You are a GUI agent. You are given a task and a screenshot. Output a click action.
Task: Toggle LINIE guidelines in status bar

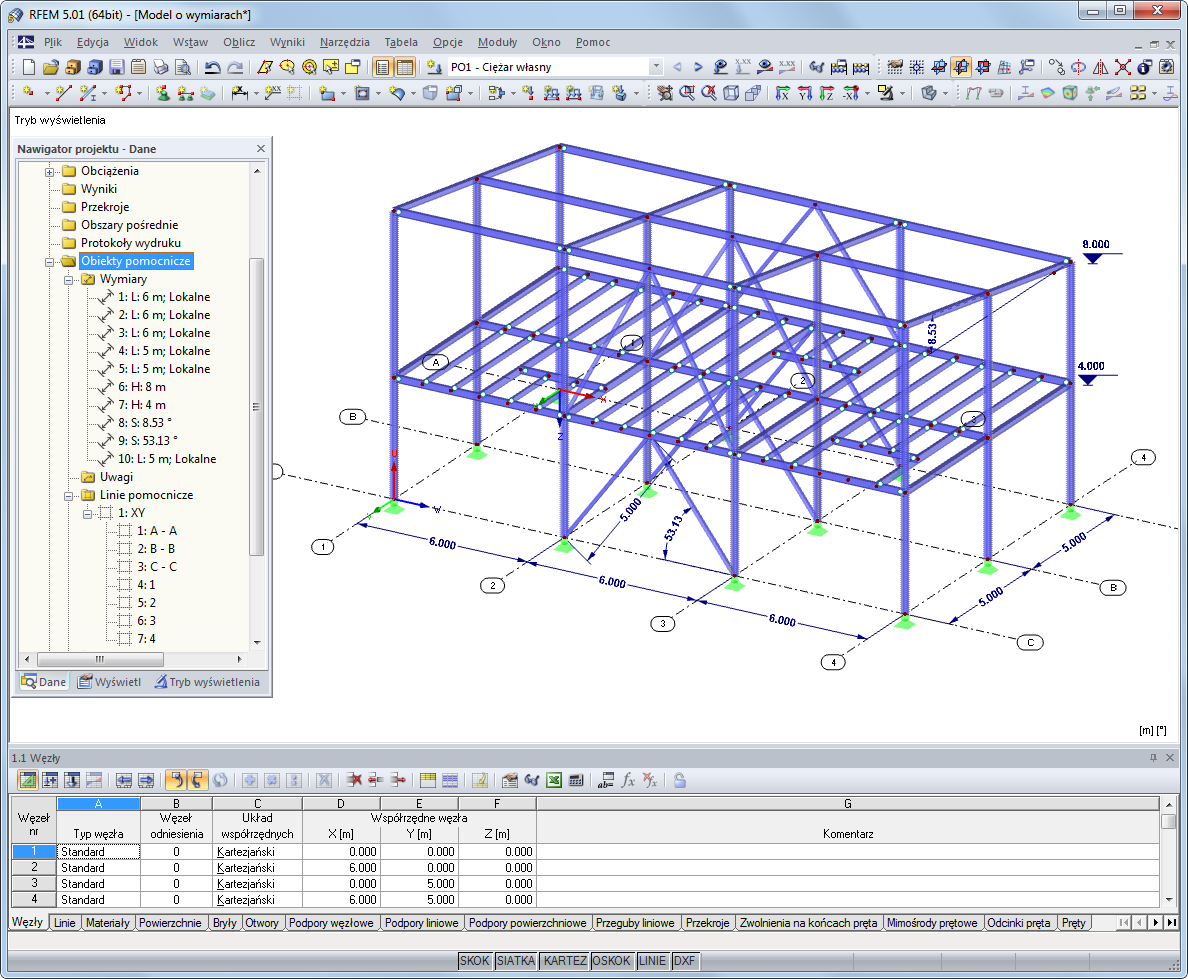coord(652,961)
